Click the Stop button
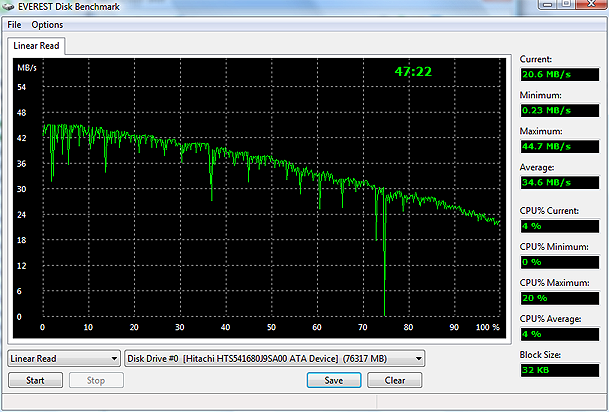The height and width of the screenshot is (412, 609). tap(96, 380)
